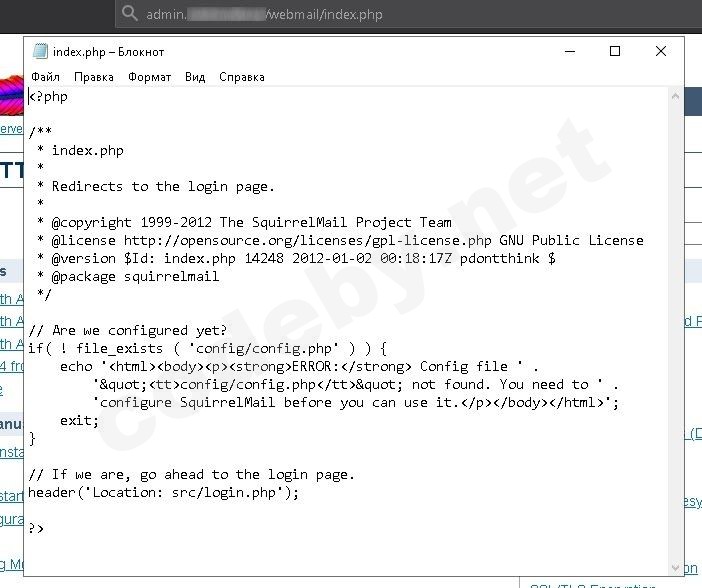The width and height of the screenshot is (702, 588).
Task: Click the 'configure SquirrelMail before you can use' line
Action: pos(355,402)
